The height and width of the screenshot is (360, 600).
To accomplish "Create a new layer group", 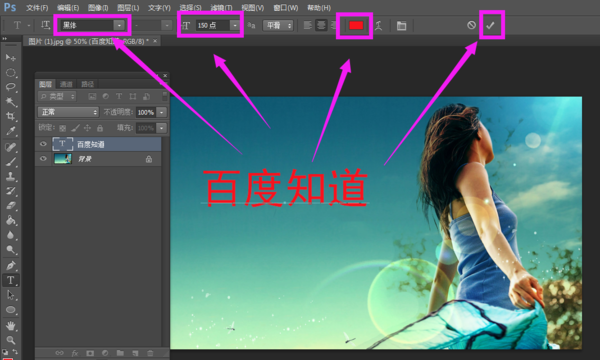I will [120, 353].
